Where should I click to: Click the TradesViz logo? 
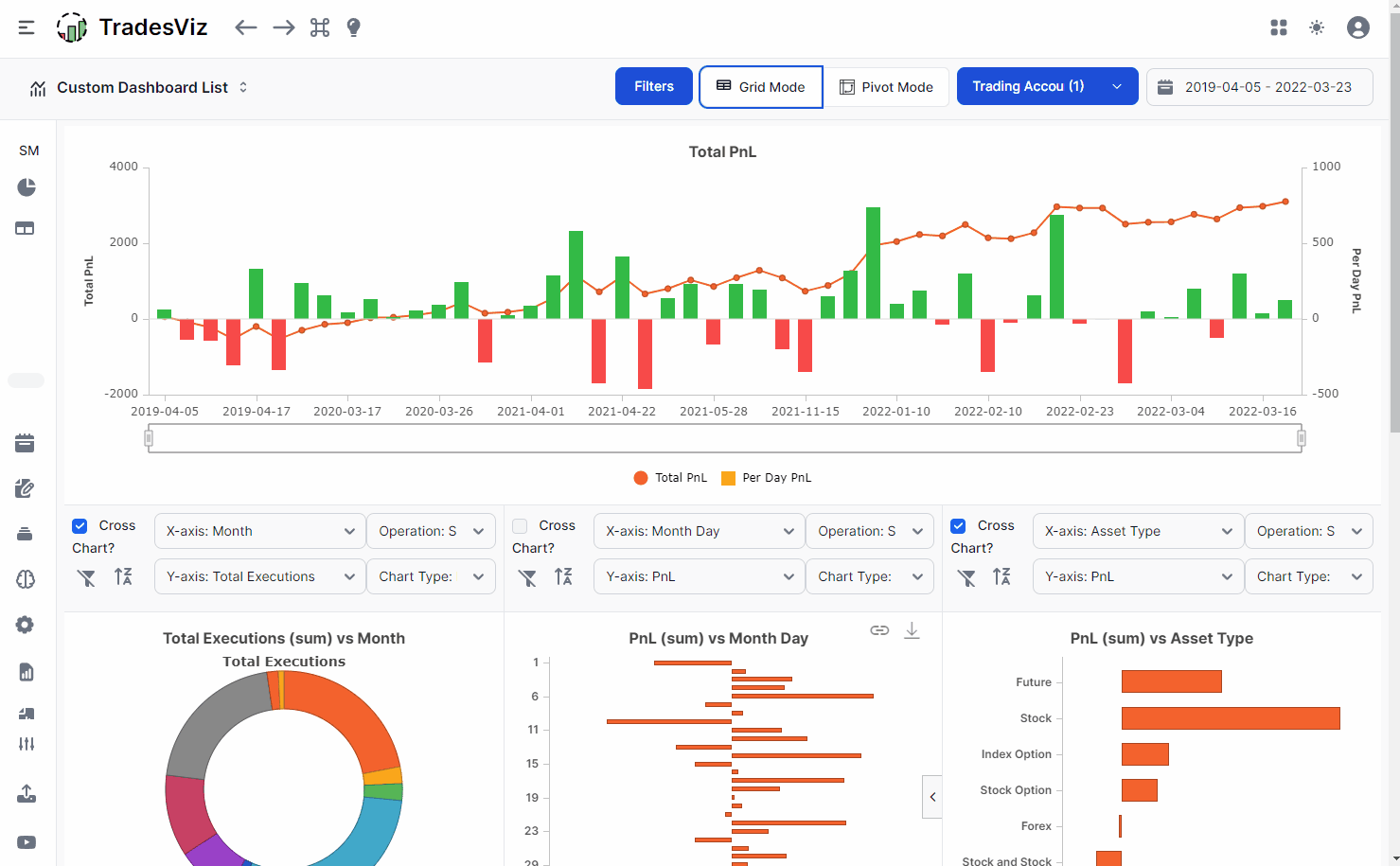click(132, 27)
